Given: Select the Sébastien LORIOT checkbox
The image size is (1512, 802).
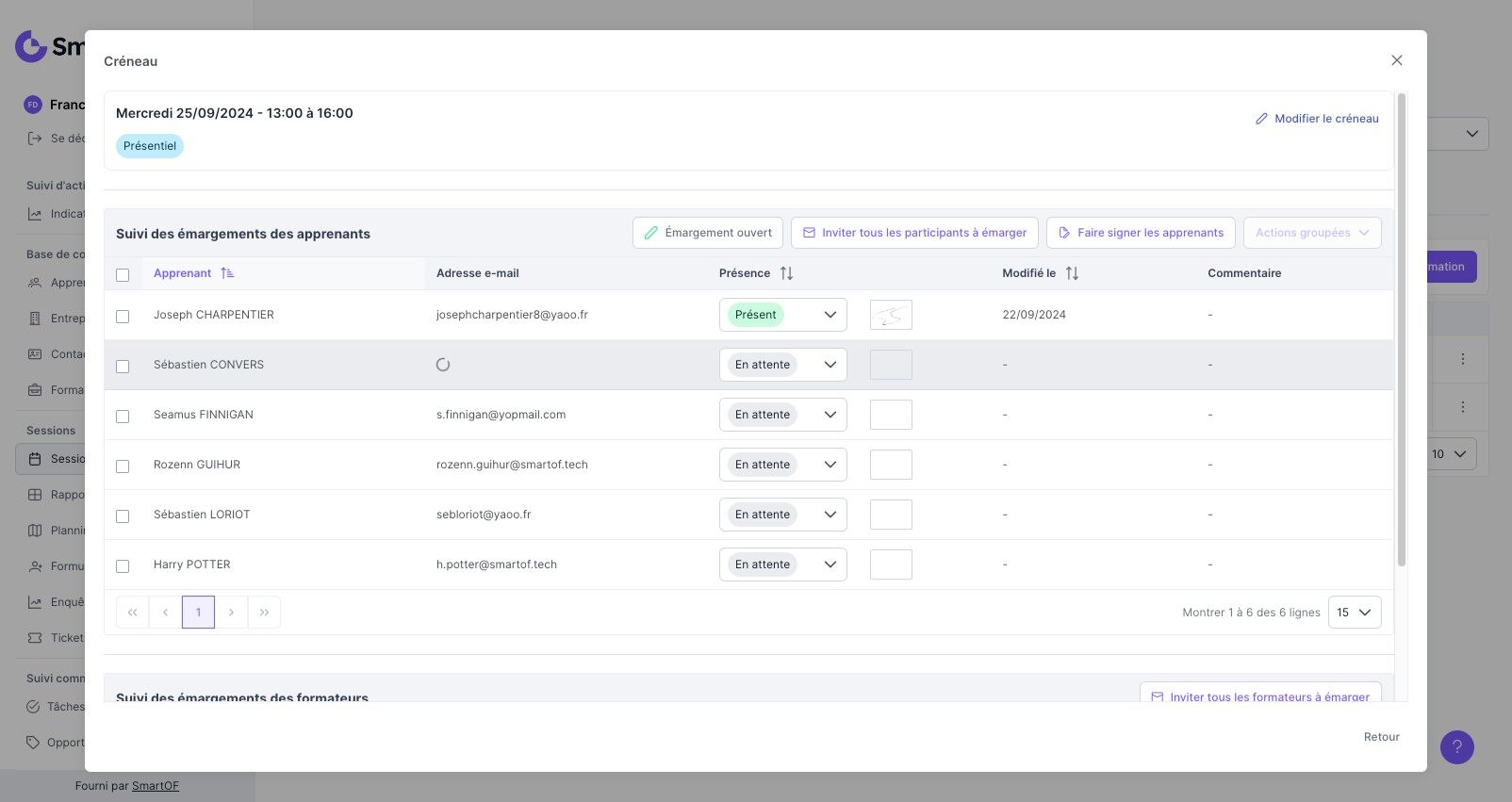Looking at the screenshot, I should point(123,516).
